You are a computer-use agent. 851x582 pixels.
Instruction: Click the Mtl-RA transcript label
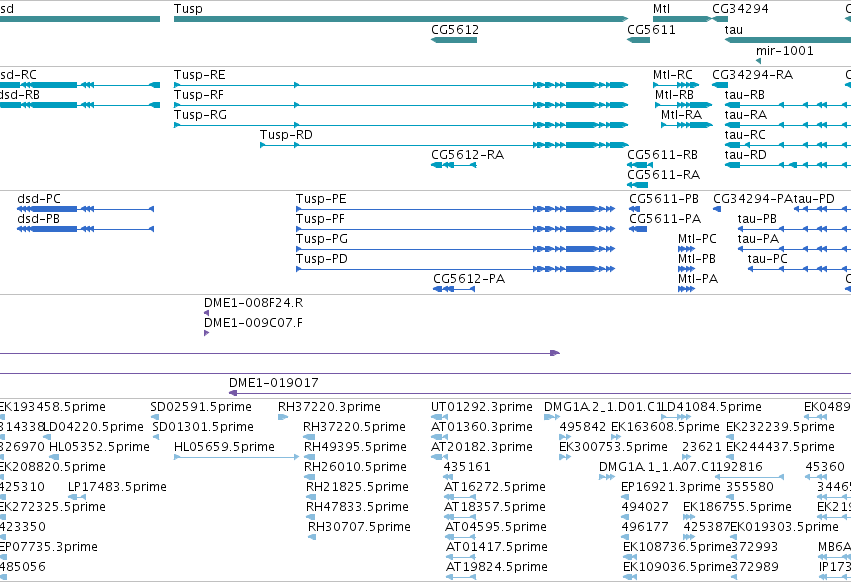pos(681,115)
